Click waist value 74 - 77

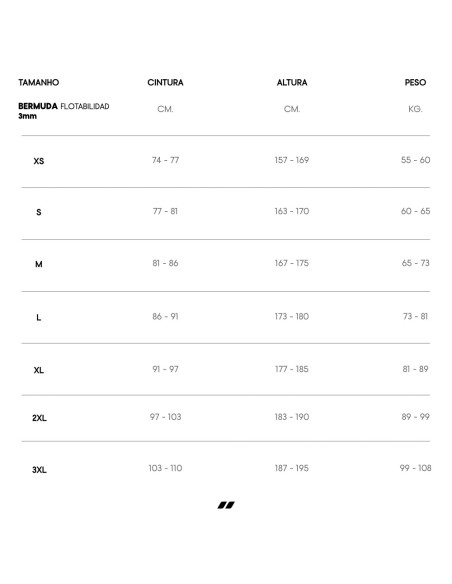tap(165, 160)
